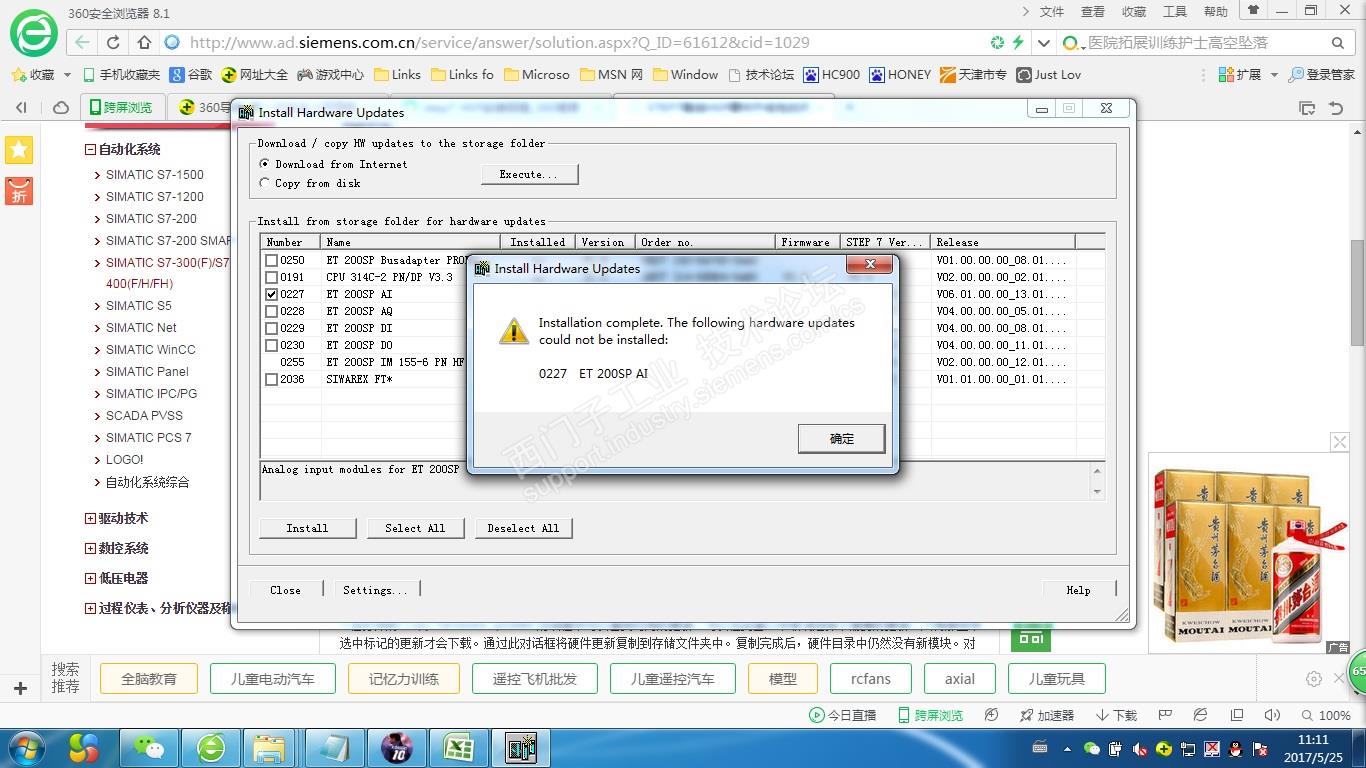Screen dimensions: 1366x768
Task: Click the browser page vertical scrollbar
Action: 1357,293
